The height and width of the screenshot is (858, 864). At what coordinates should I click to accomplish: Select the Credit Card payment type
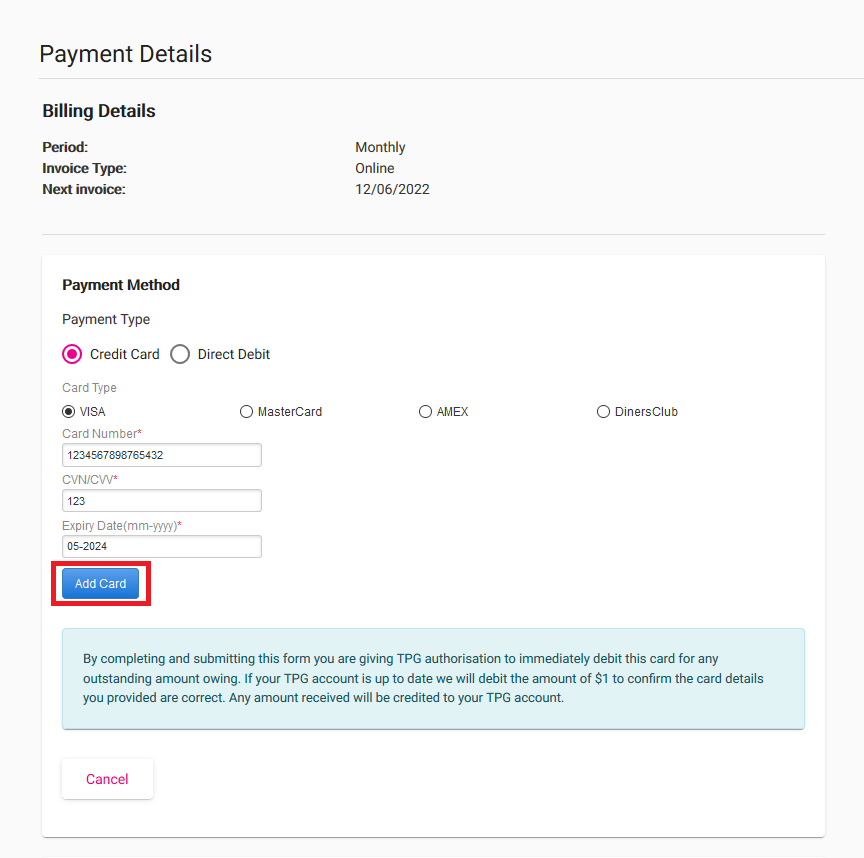(71, 354)
